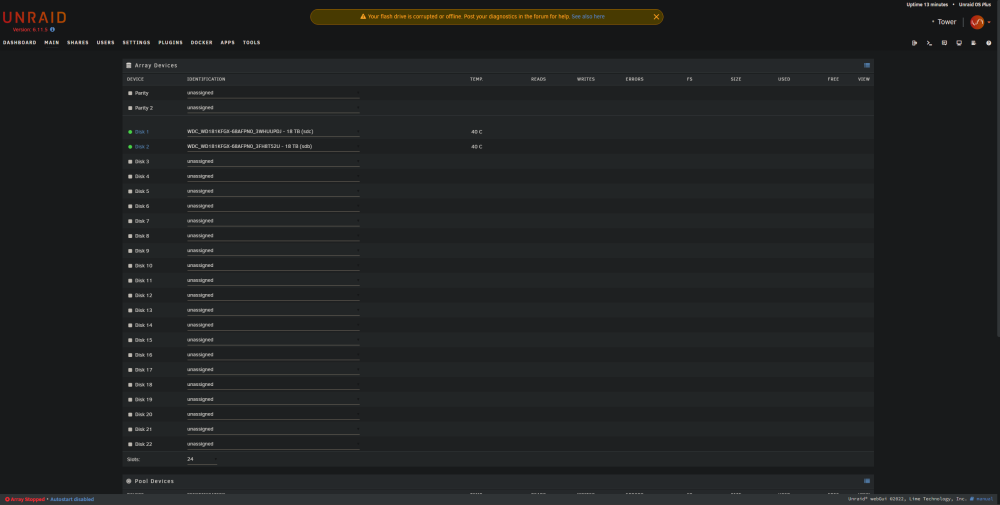
Task: Open the Disk 2 link
Action: point(142,147)
